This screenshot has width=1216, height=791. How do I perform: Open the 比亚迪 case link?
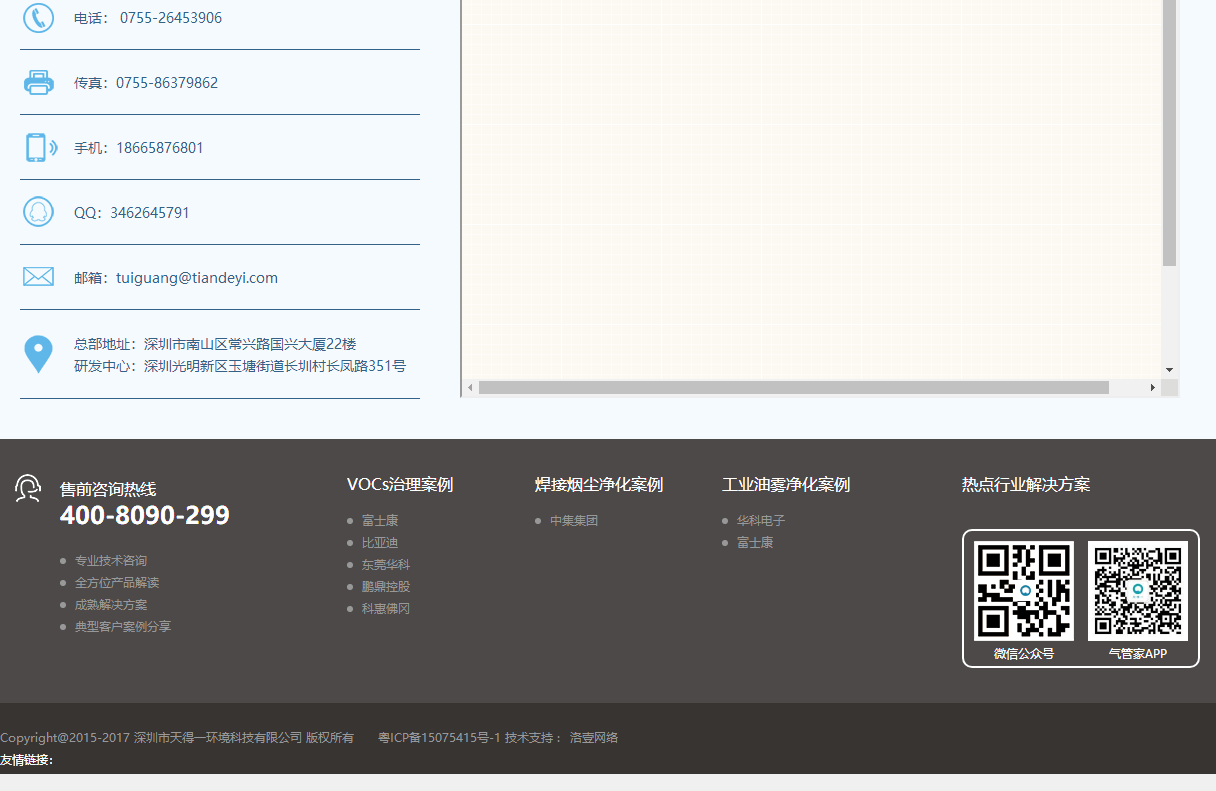[380, 542]
